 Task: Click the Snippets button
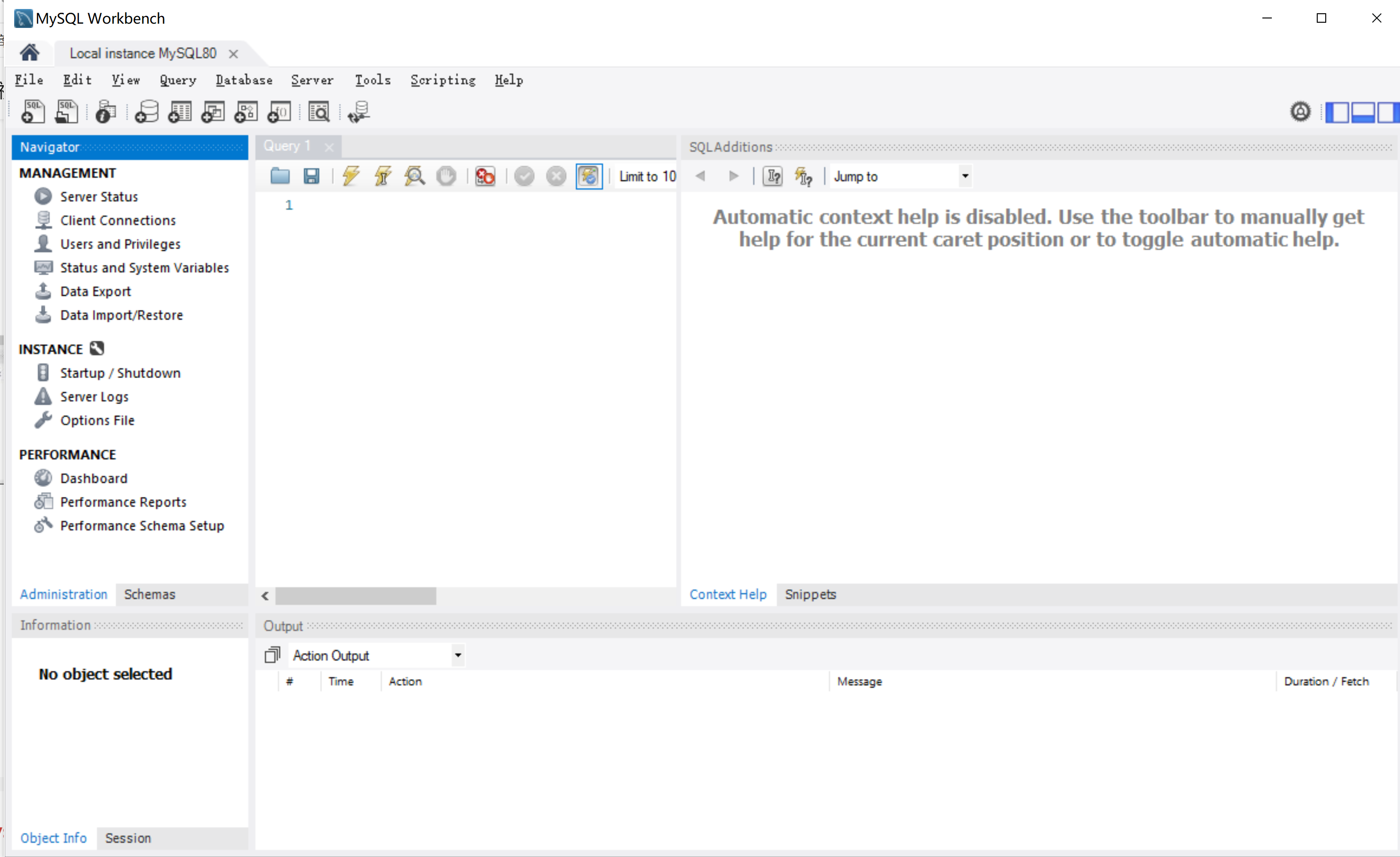[x=810, y=594]
